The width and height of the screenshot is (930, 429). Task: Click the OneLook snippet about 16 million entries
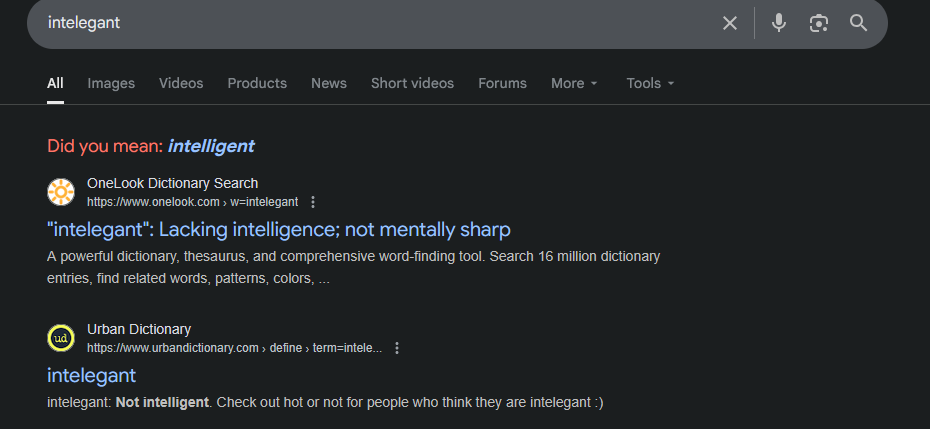coord(353,268)
